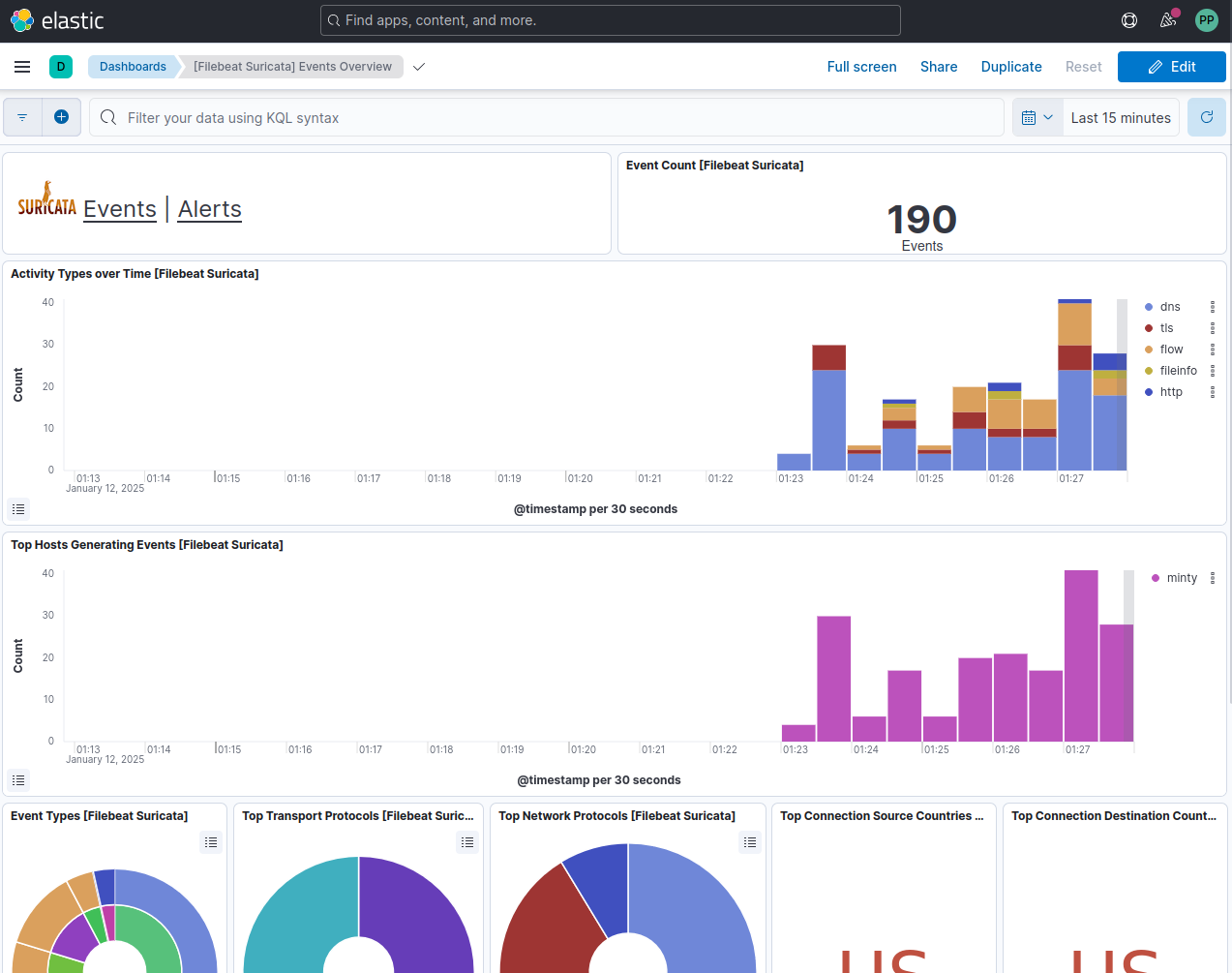The width and height of the screenshot is (1232, 973).
Task: Click the http legend label
Action: coord(1171,392)
